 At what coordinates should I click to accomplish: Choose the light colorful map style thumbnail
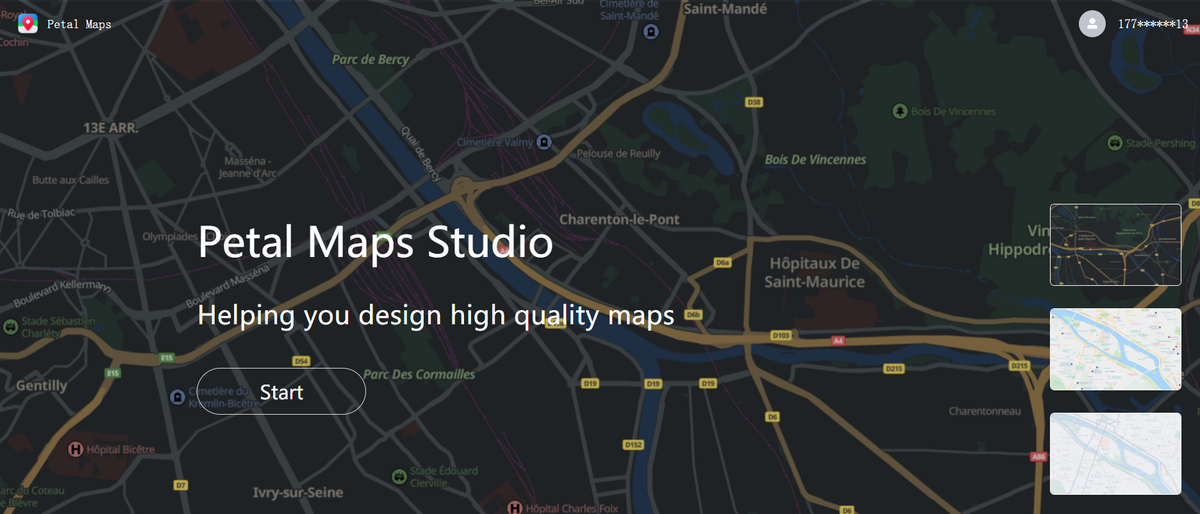click(1115, 349)
